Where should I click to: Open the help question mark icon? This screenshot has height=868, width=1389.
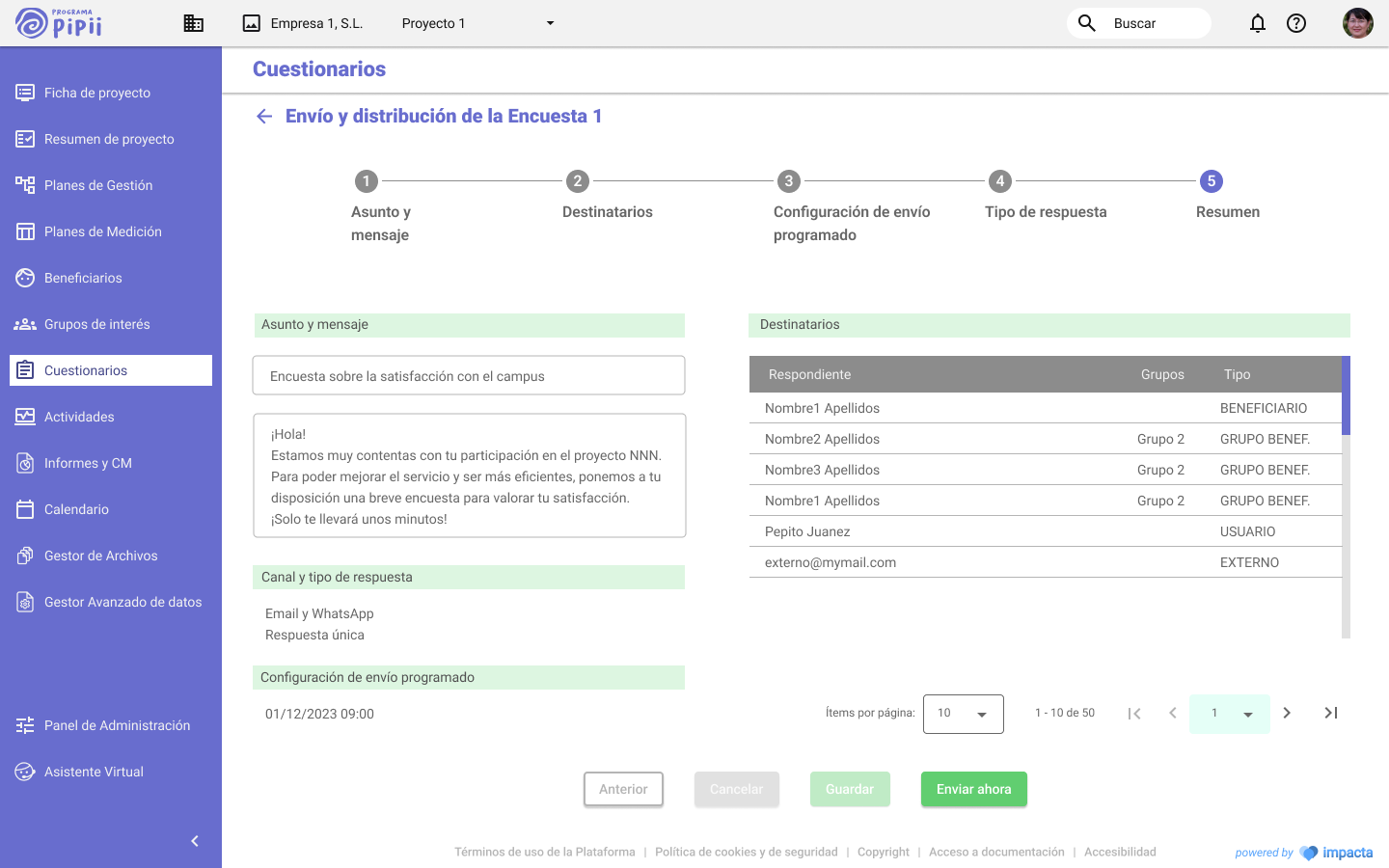pos(1296,23)
